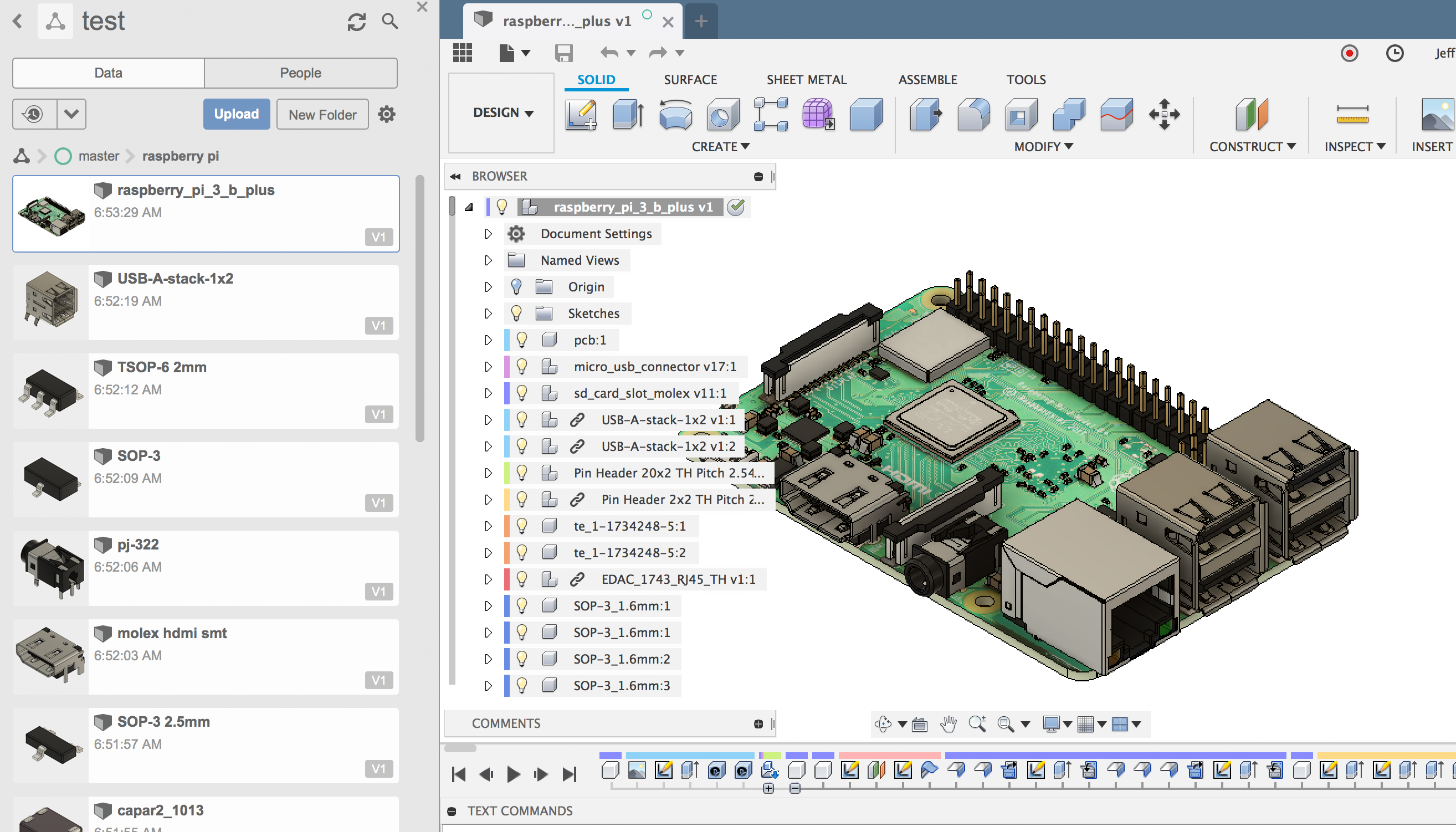Show the Origin folder via its lightbulb
Viewport: 1456px width, 832px height.
516,286
